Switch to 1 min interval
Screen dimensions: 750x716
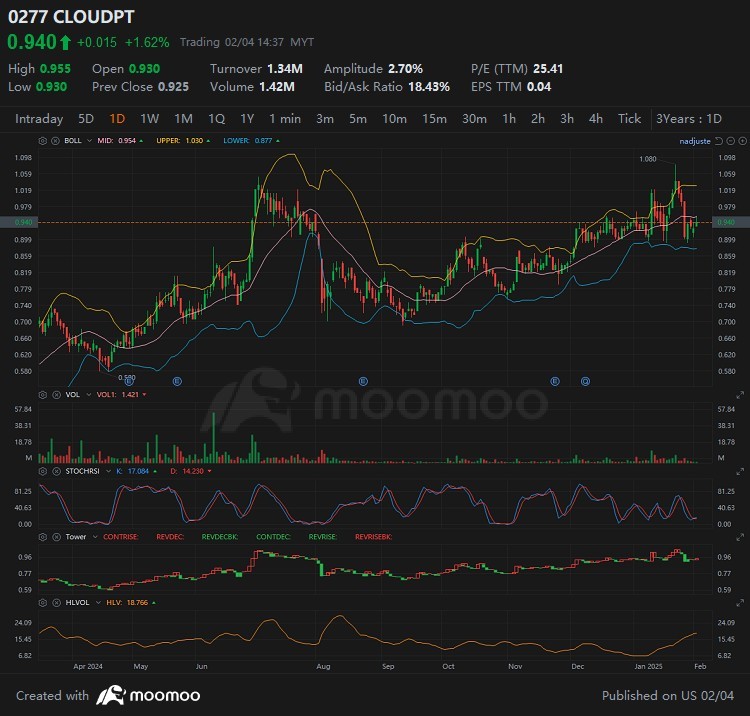285,119
